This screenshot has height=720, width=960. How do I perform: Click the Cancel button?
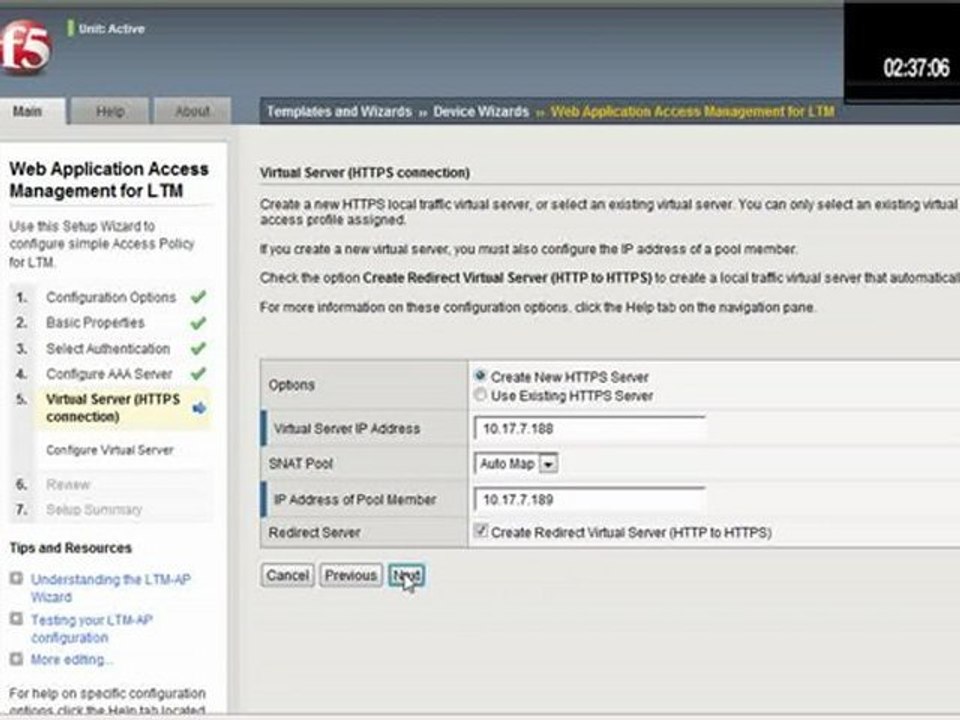(287, 576)
